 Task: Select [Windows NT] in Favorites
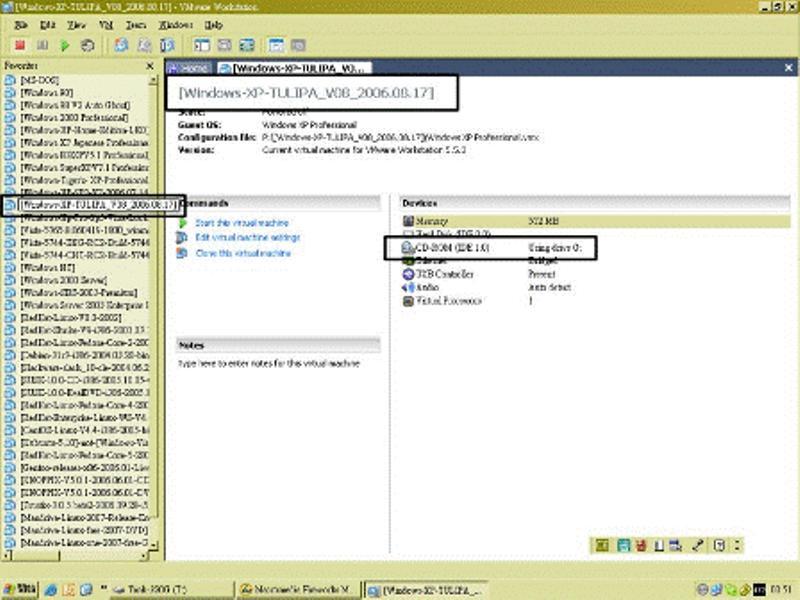click(47, 267)
